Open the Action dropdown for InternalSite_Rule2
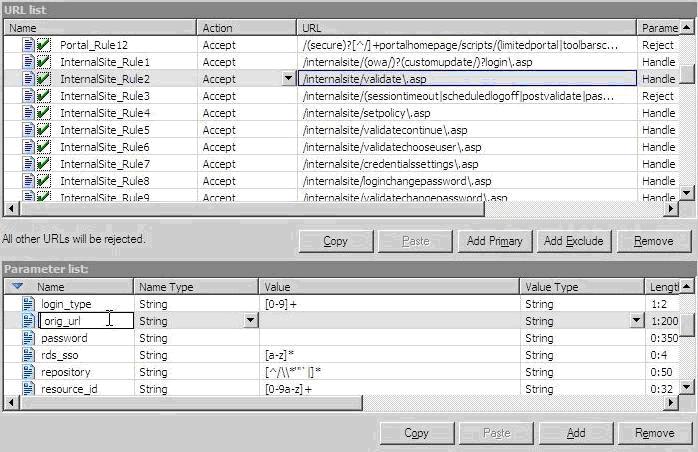This screenshot has width=698, height=452. (288, 79)
